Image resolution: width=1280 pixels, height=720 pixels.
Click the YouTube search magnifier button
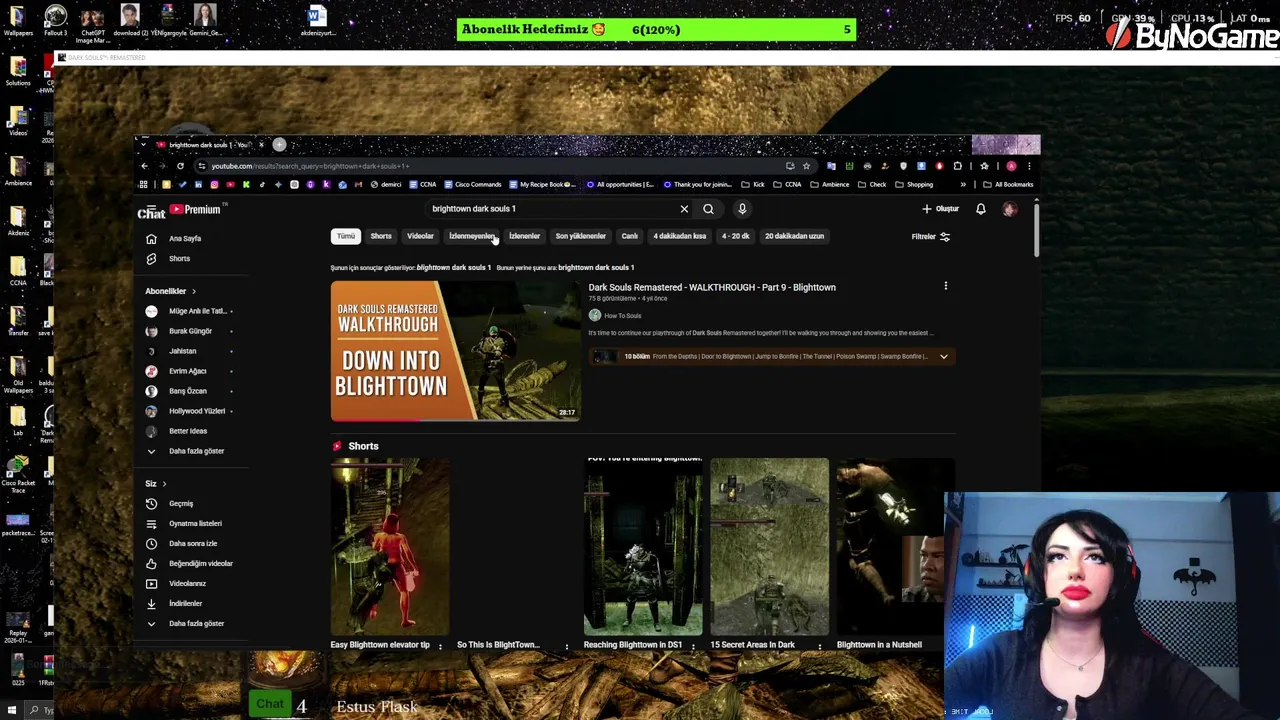point(708,209)
